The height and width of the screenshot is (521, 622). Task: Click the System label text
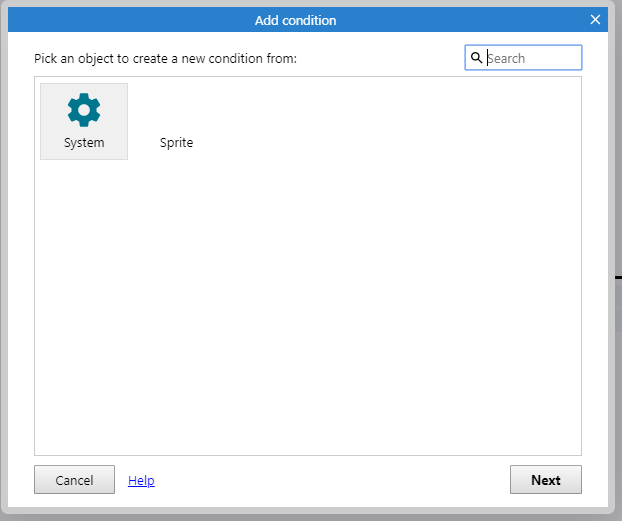[x=84, y=143]
